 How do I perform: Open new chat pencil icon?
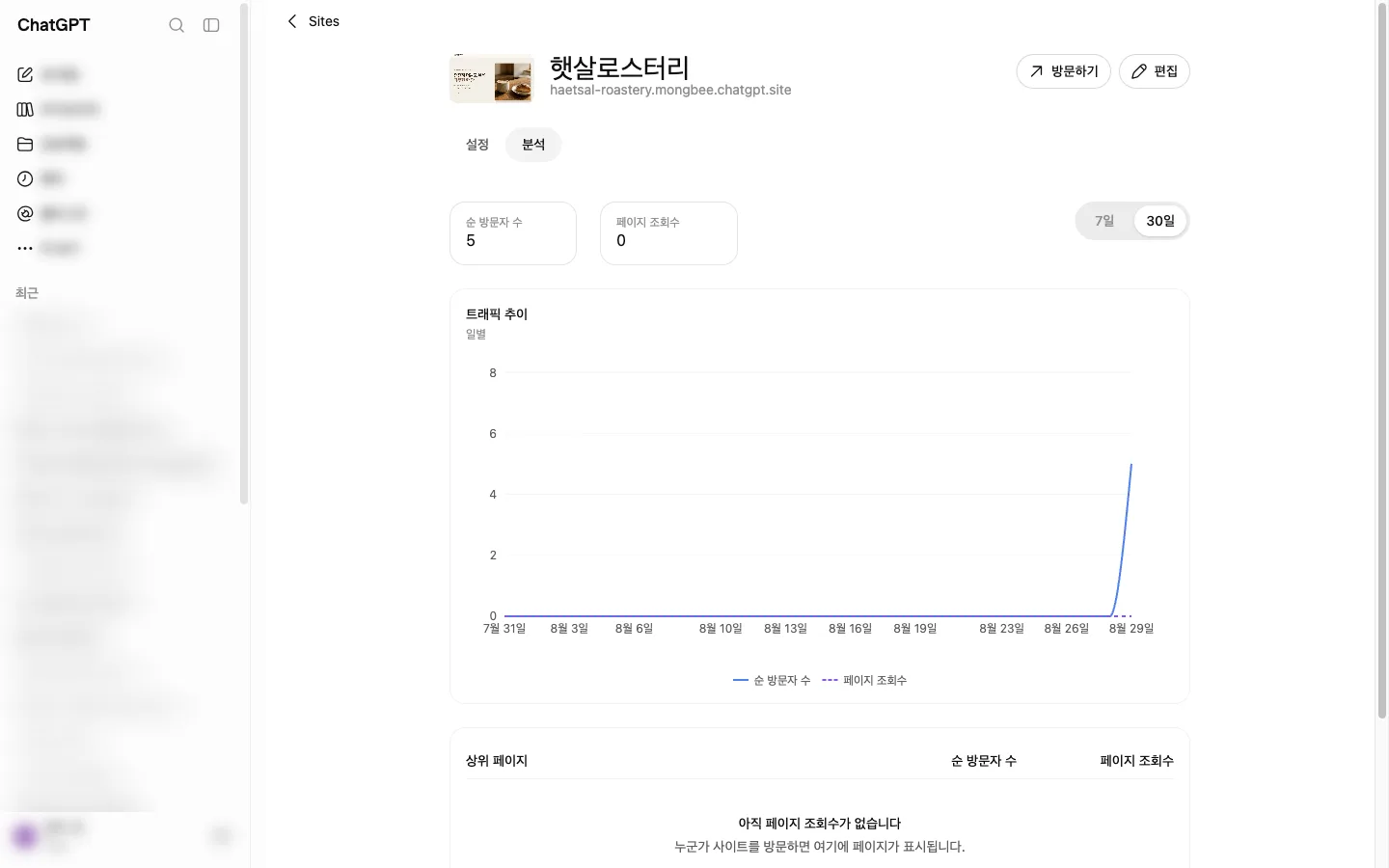(x=25, y=74)
